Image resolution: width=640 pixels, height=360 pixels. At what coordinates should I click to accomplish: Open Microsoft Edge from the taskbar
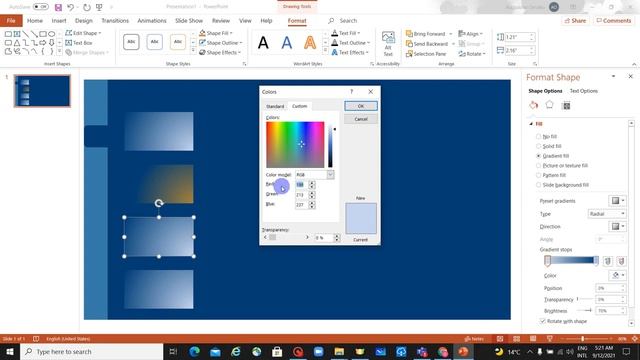195,351
